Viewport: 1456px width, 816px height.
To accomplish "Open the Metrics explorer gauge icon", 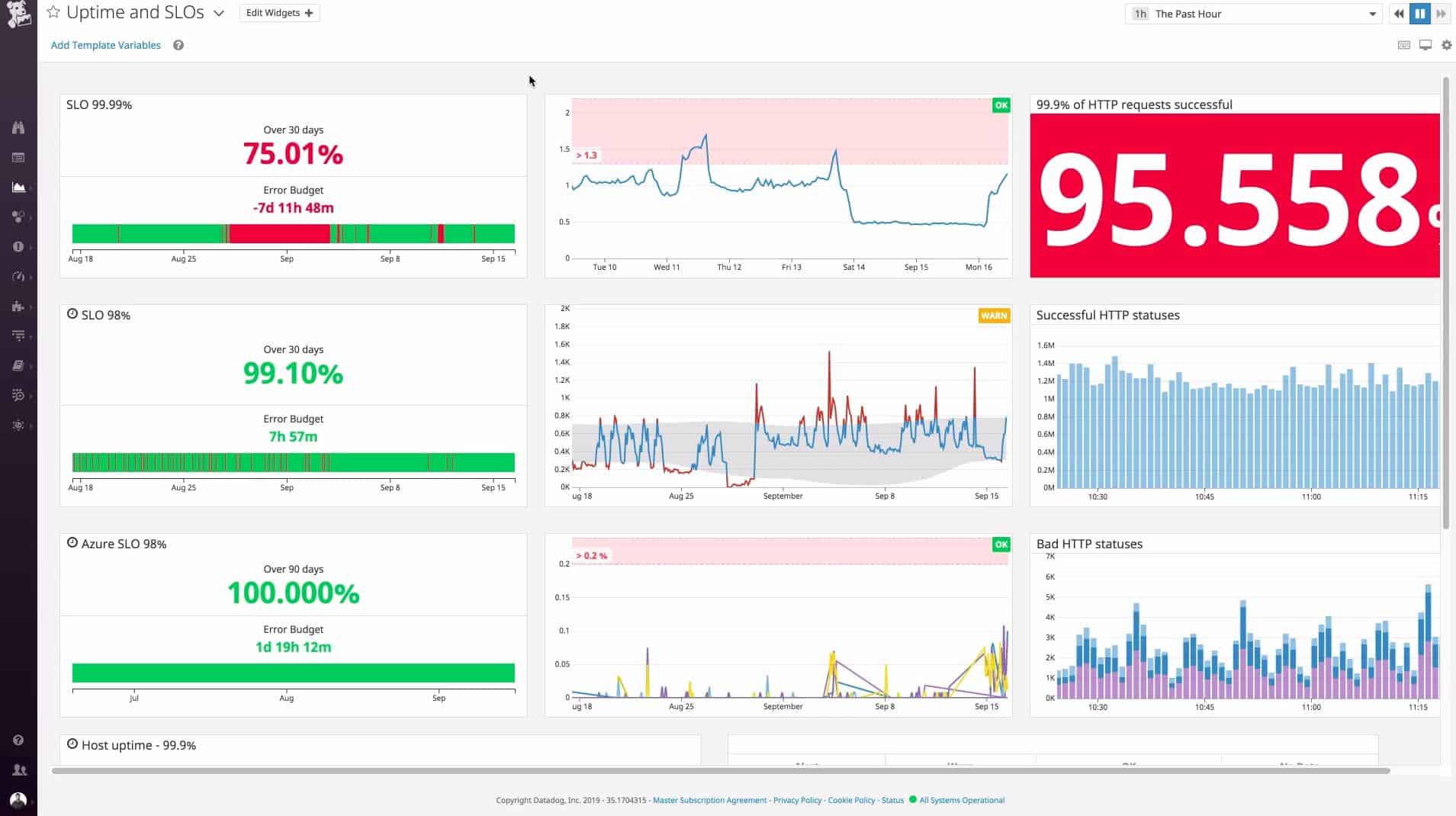I will pyautogui.click(x=19, y=277).
